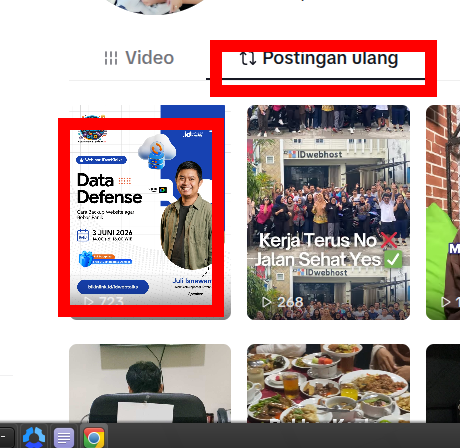Click the Video grid icon
460x448 pixels.
[111, 58]
